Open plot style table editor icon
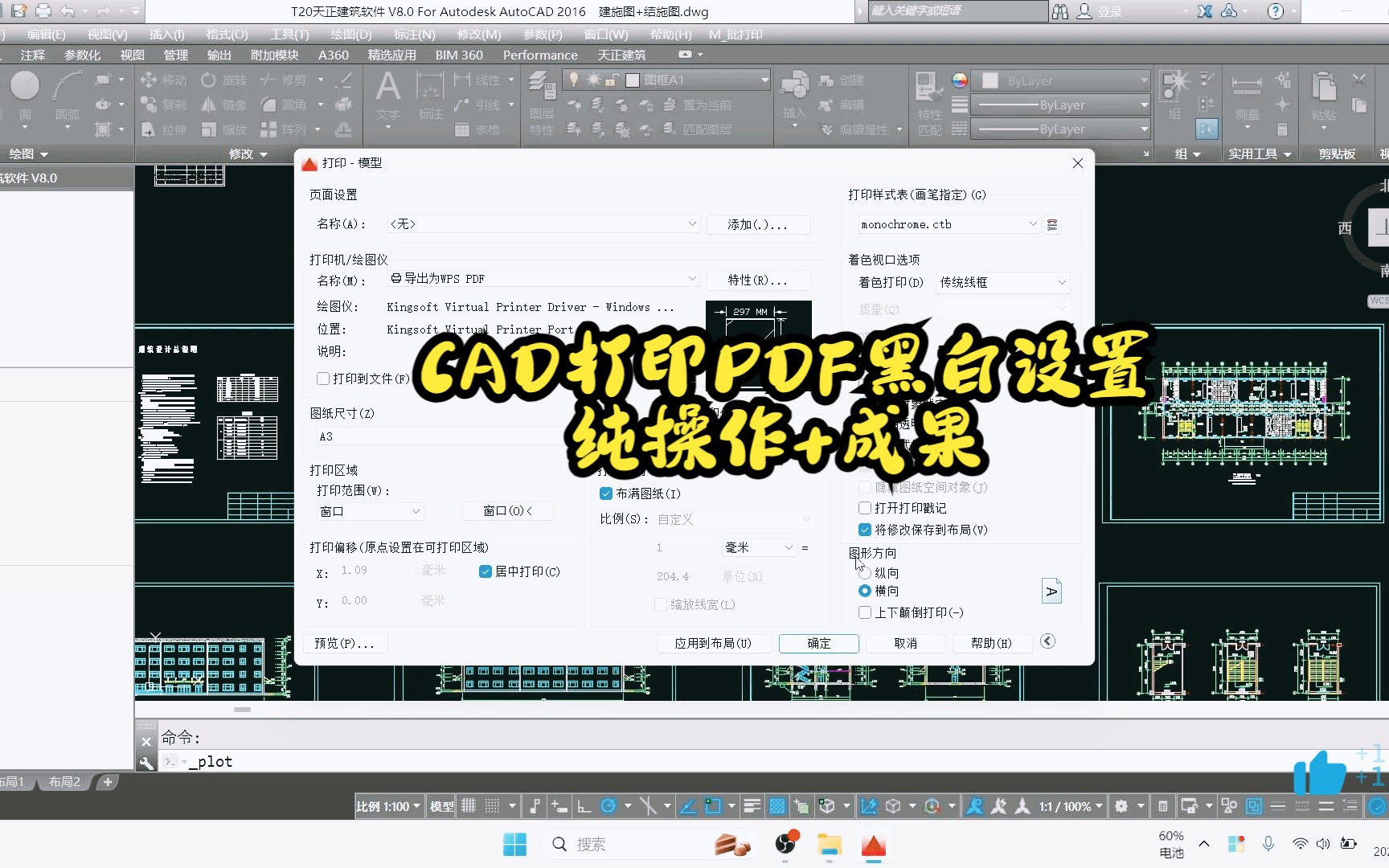This screenshot has width=1389, height=868. point(1051,225)
